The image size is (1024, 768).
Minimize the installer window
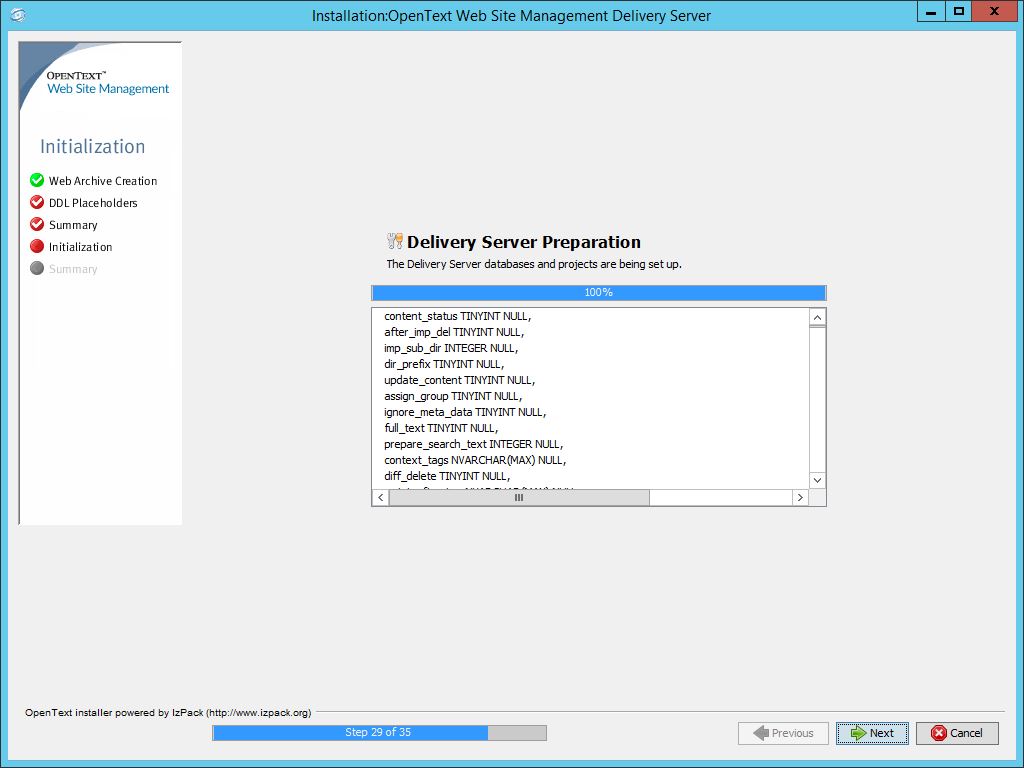(x=931, y=11)
